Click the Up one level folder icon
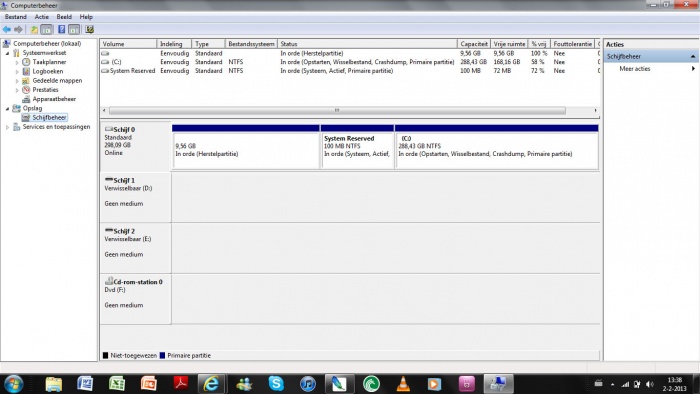Viewport: 700px width, 394px height. 34,29
